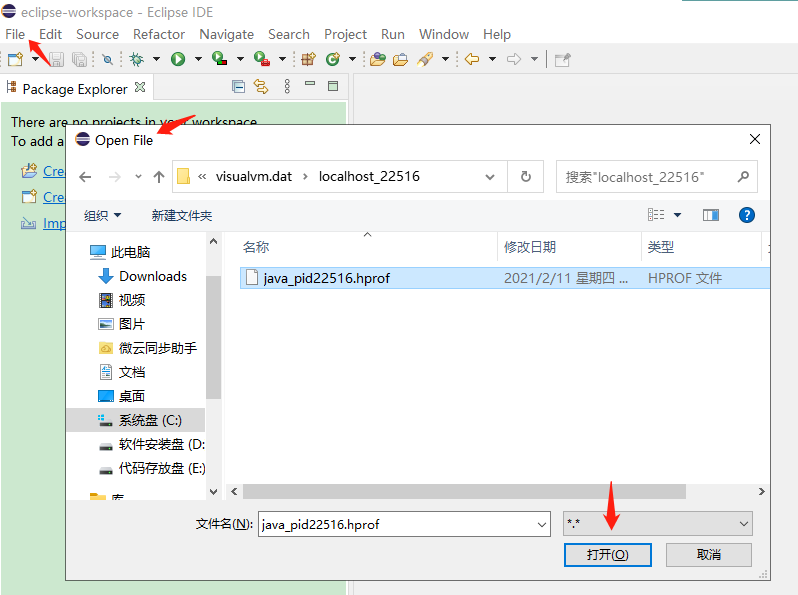
Task: Click the navigation pane down scroll arrow
Action: [x=214, y=492]
